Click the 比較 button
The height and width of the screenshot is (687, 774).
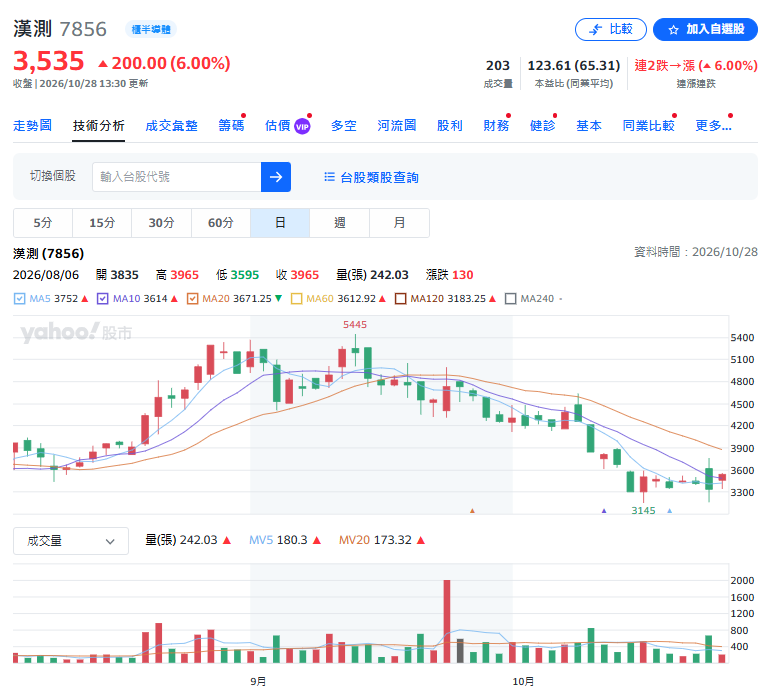click(611, 30)
